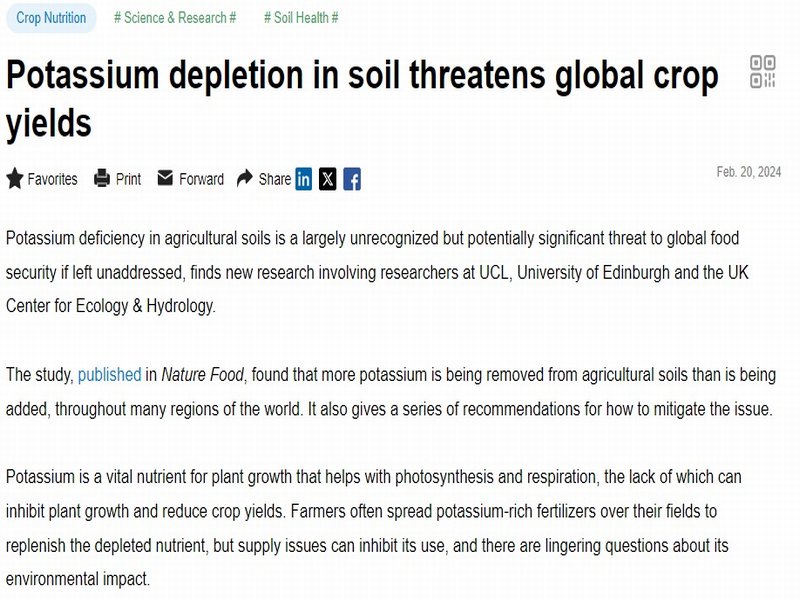Click the envelope Forward icon
This screenshot has height=600, width=800.
165,178
